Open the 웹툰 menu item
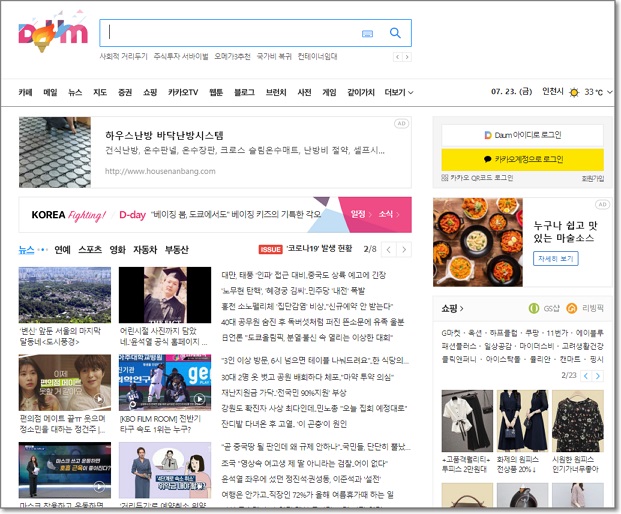Viewport: 621px width, 514px height. pos(216,92)
